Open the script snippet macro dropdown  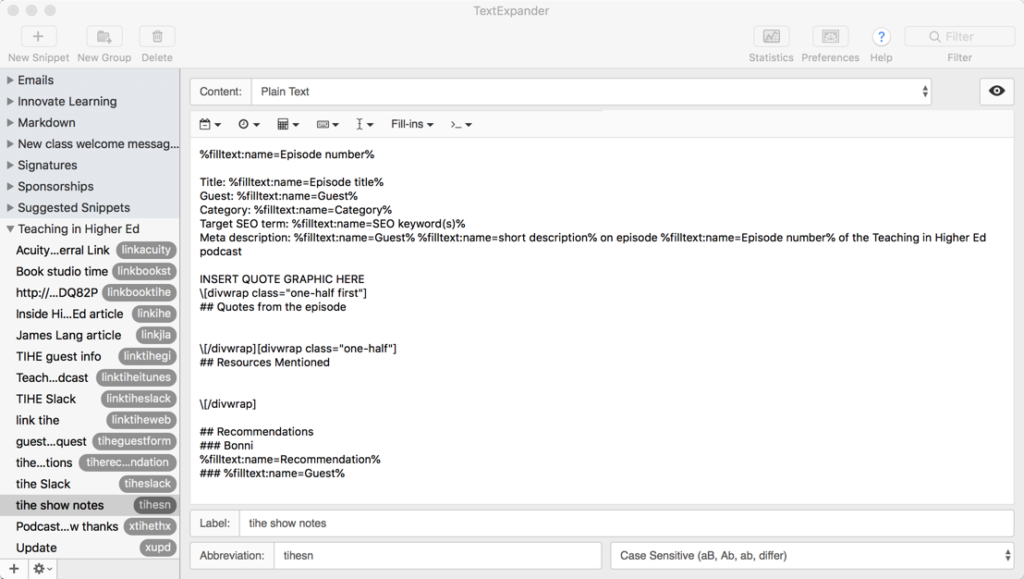461,124
